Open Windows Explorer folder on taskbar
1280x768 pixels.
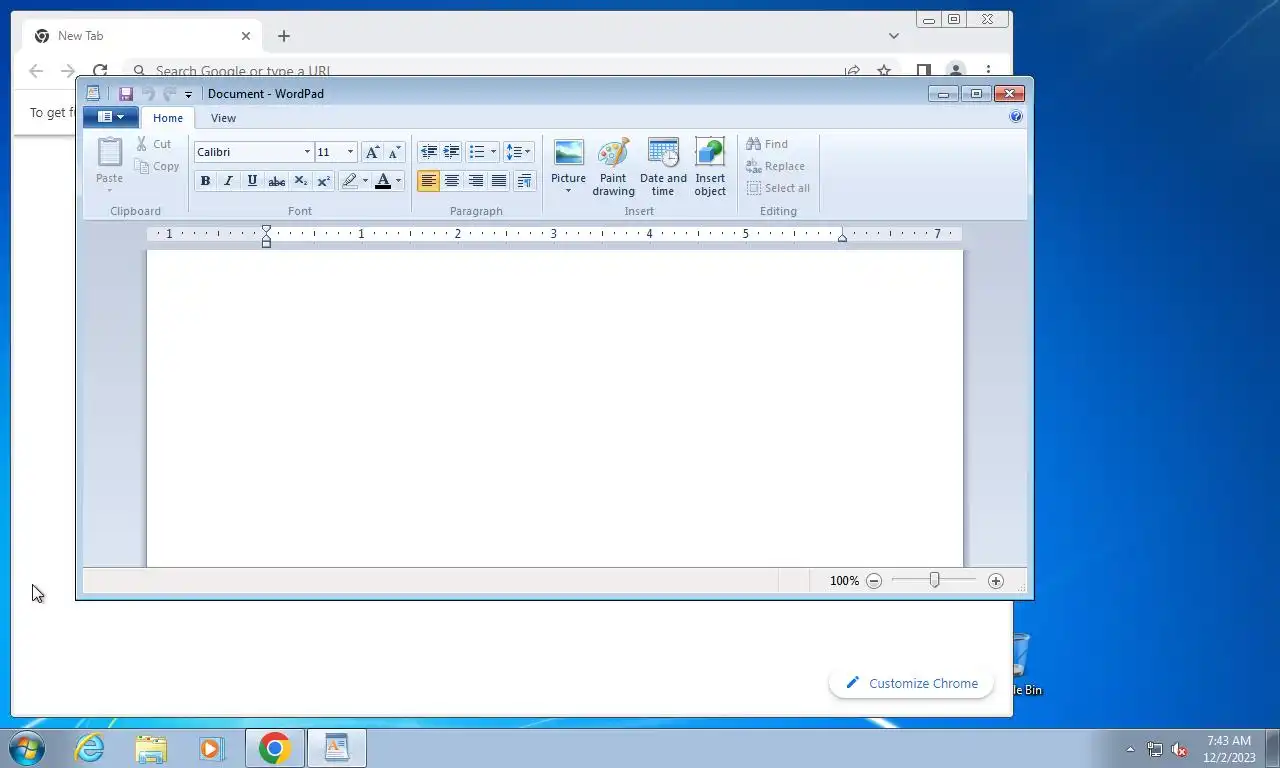[151, 748]
